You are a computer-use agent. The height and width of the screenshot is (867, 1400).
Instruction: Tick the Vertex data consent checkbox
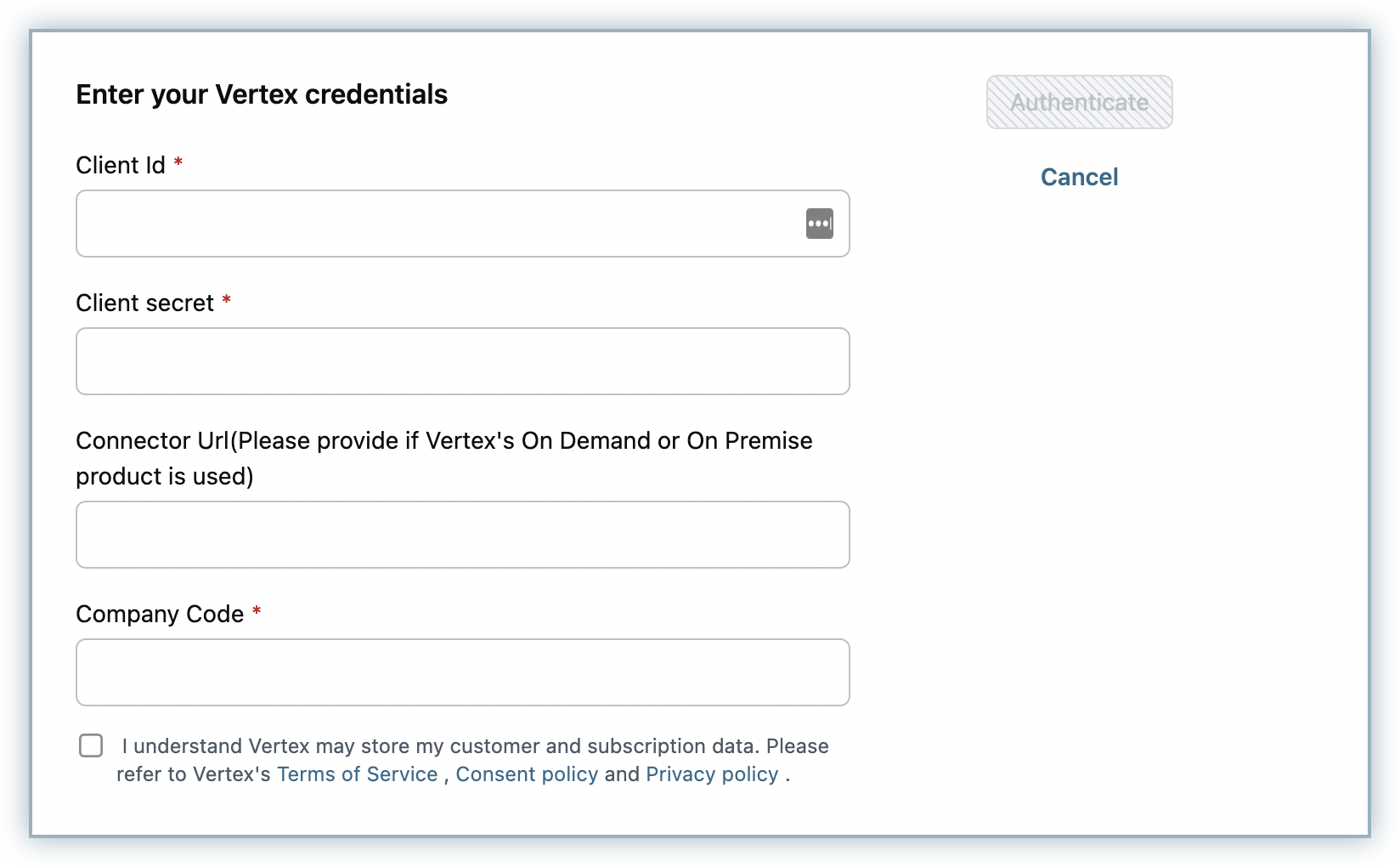point(91,745)
